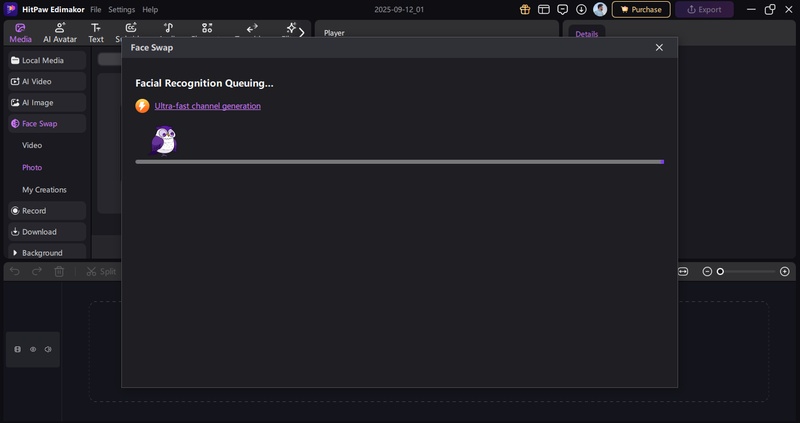Click the redo arrow in timeline toolbar
Viewport: 800px width, 423px height.
(x=37, y=271)
